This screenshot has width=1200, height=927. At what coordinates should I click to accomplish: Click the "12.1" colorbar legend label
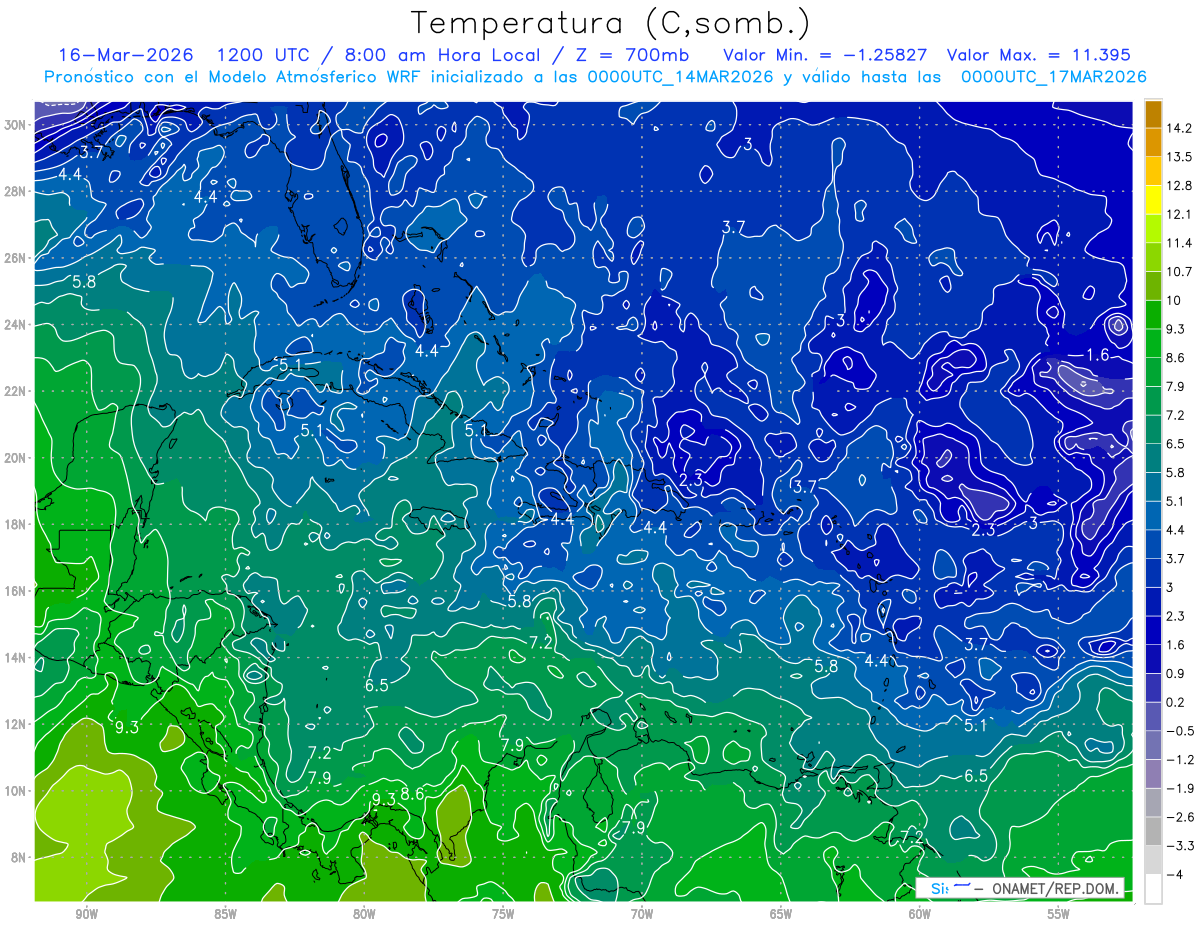click(1180, 215)
